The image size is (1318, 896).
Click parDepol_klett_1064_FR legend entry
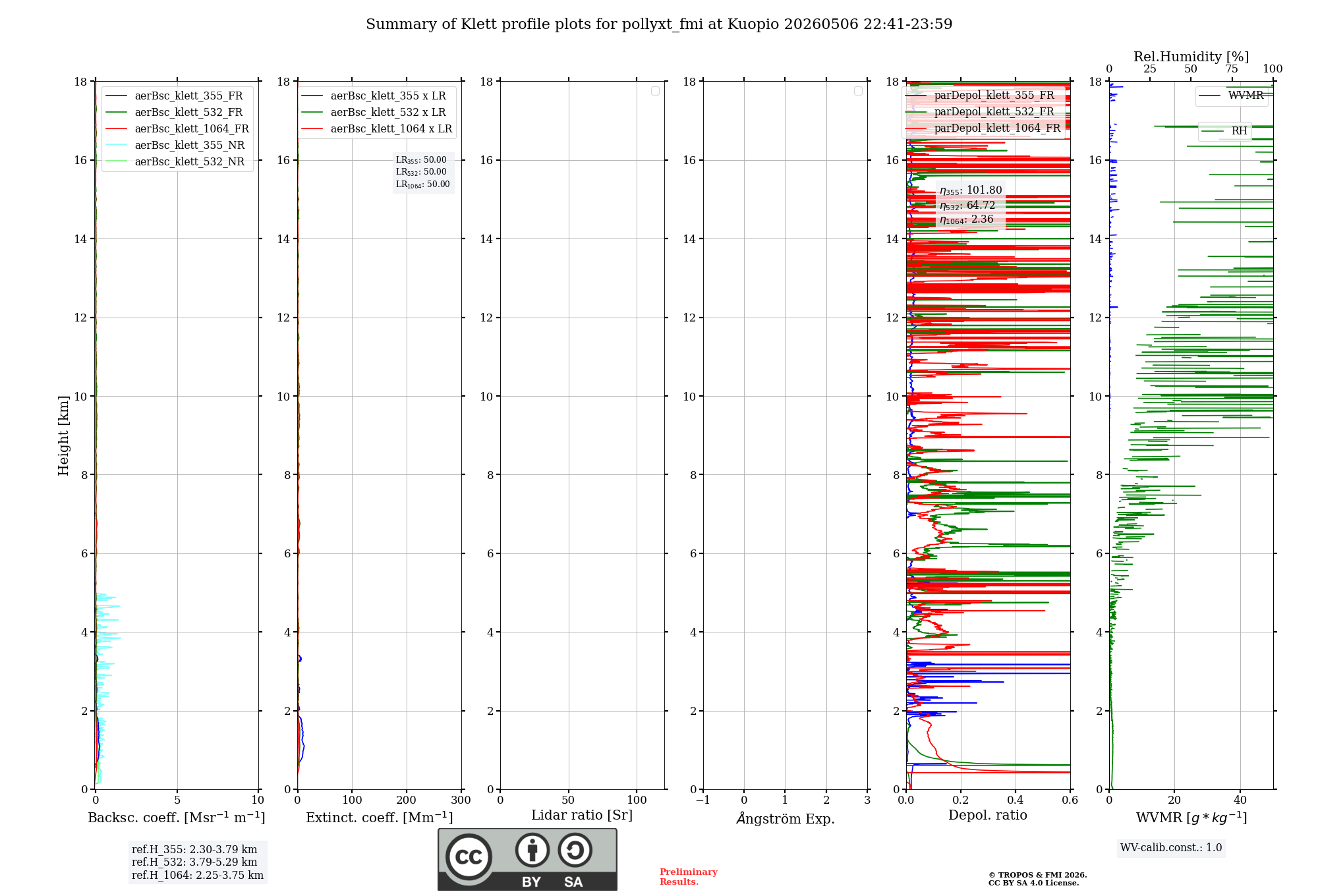click(983, 128)
